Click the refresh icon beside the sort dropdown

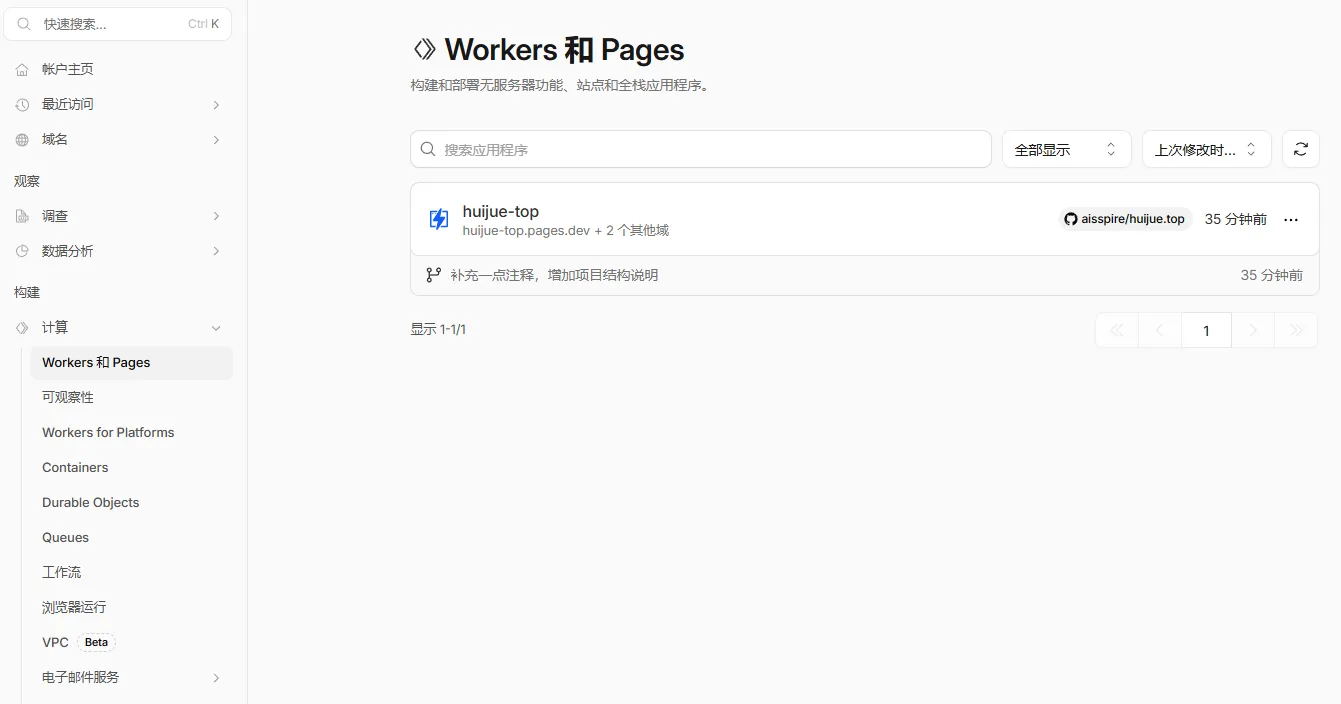coord(1300,149)
